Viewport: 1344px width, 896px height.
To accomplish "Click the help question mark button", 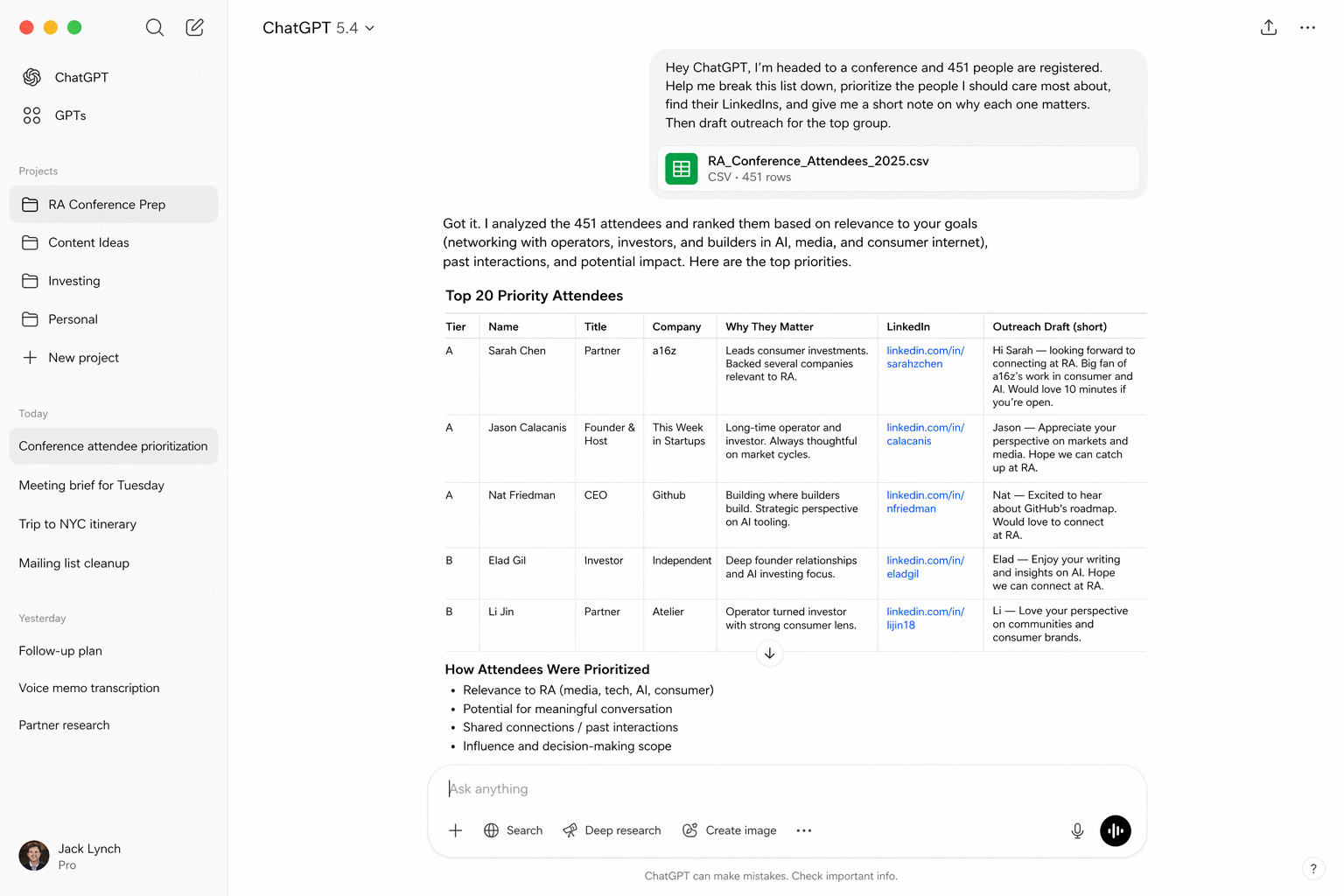I will [x=1313, y=869].
